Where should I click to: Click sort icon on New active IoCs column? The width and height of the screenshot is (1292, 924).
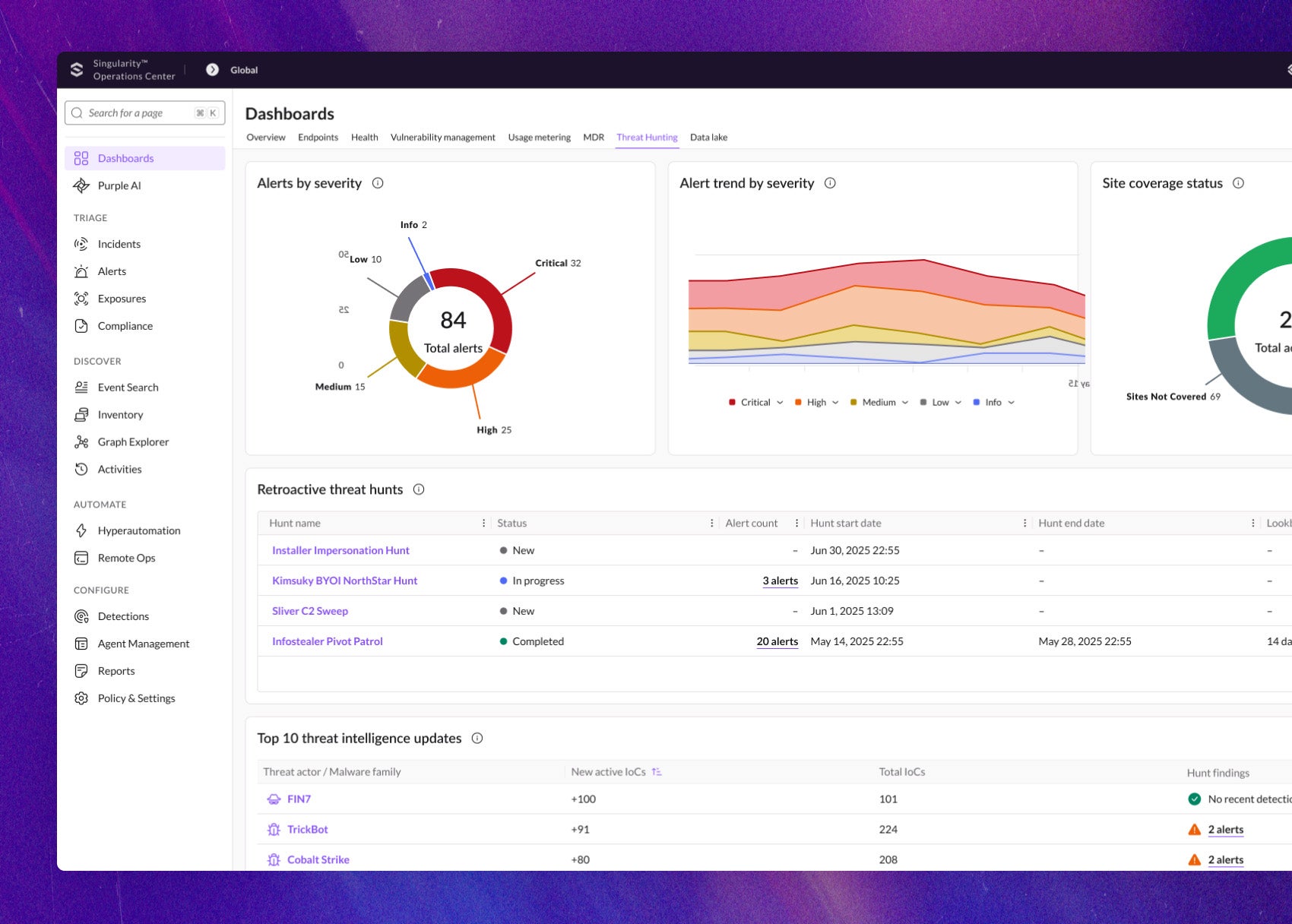point(657,772)
